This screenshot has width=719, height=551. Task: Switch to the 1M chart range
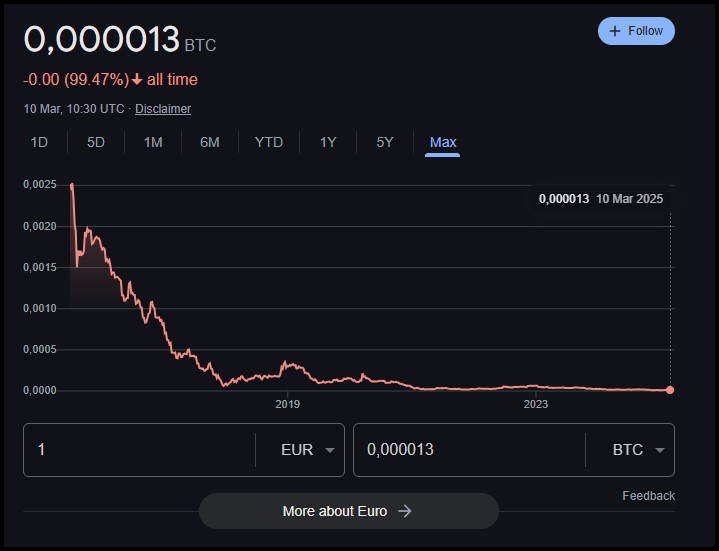[153, 142]
